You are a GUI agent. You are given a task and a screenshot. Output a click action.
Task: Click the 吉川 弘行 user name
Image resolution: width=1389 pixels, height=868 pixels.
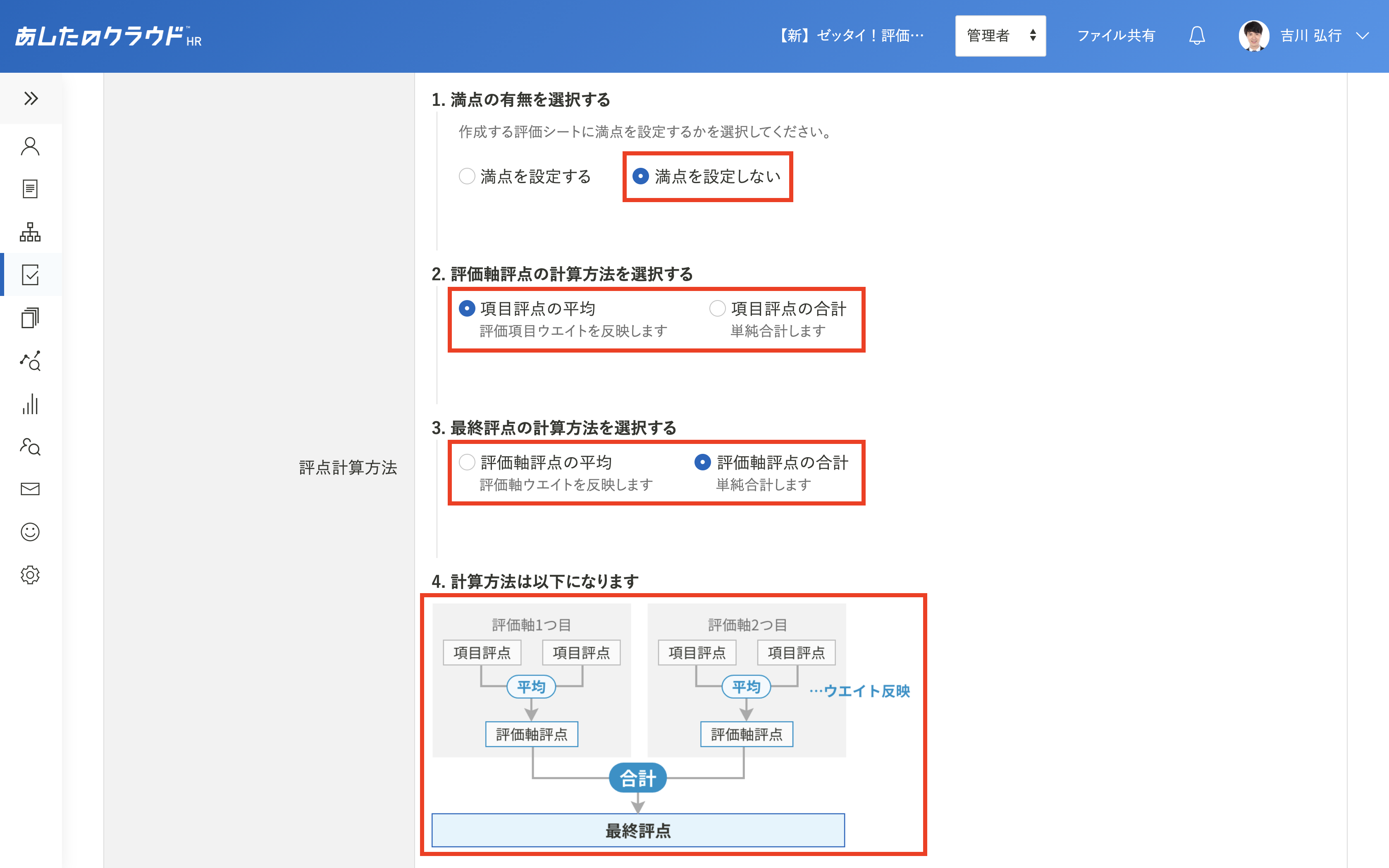(x=1311, y=36)
